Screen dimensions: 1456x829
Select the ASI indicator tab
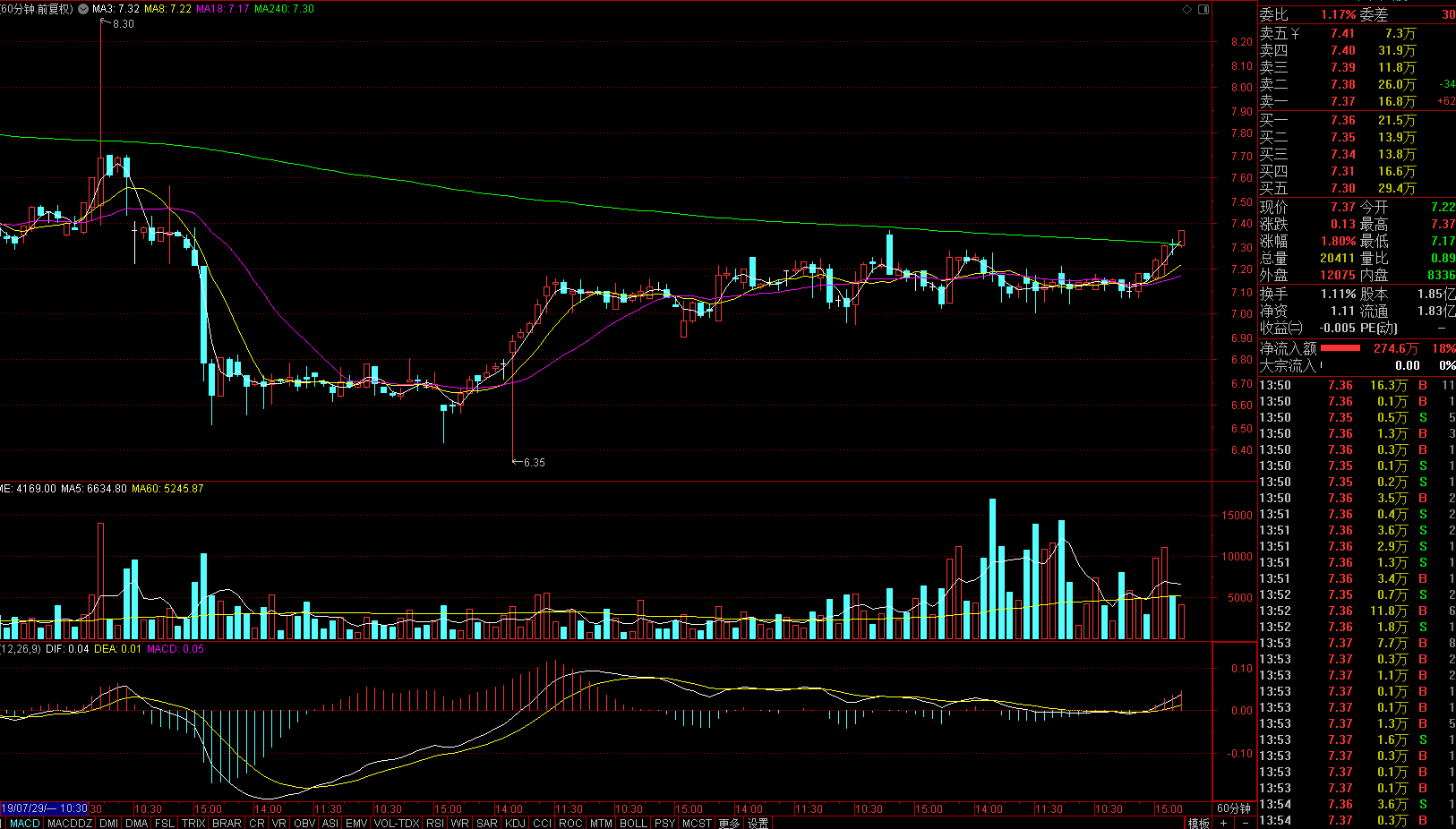pyautogui.click(x=330, y=823)
